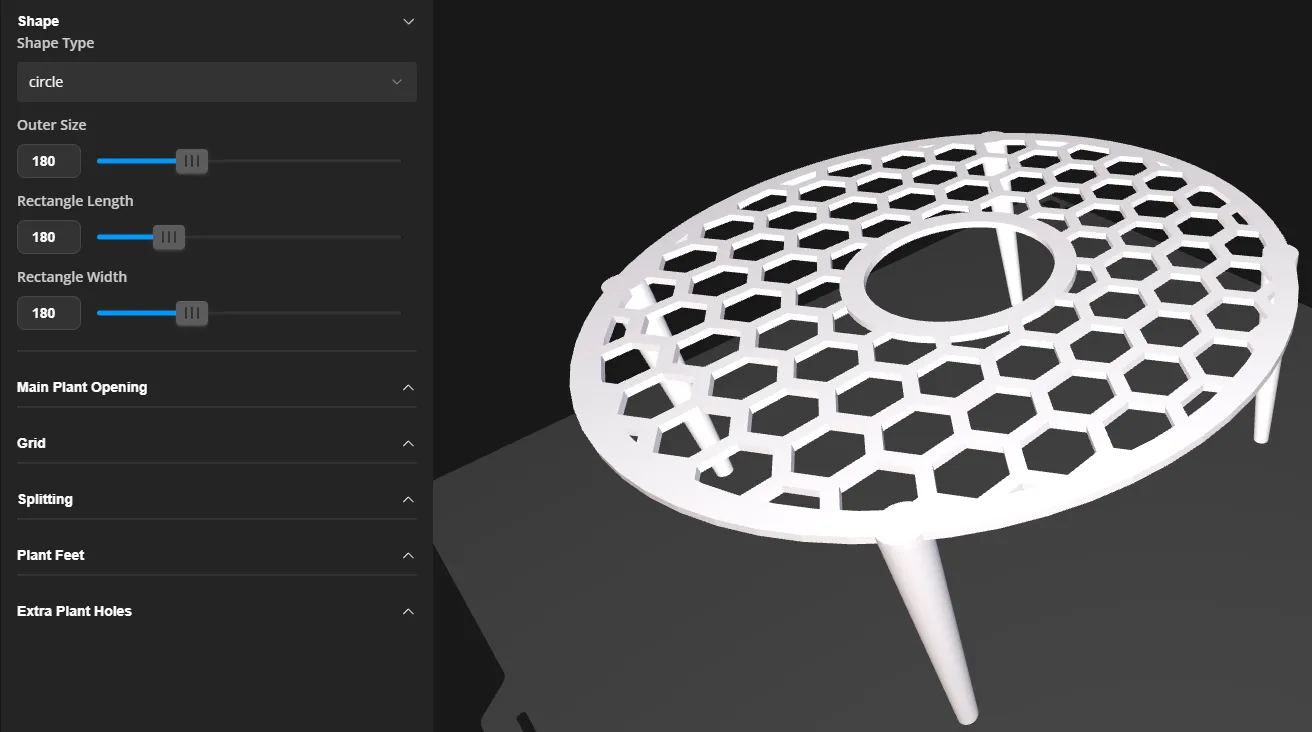This screenshot has width=1312, height=732.
Task: Click the Rectangle Length value field
Action: click(x=49, y=237)
